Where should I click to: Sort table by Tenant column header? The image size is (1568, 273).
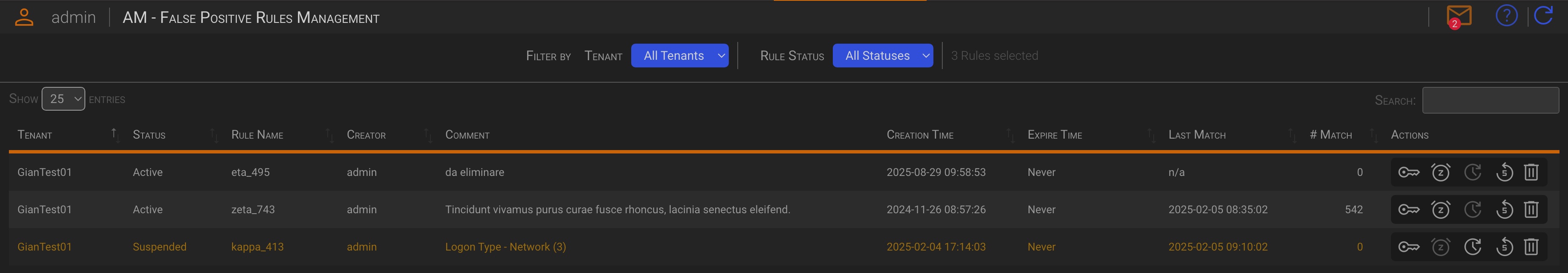(x=35, y=135)
